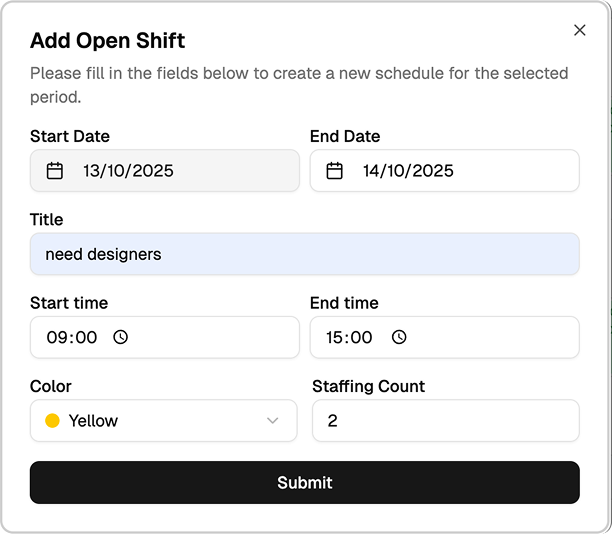612x534 pixels.
Task: Click the Title field label
Action: (x=46, y=219)
